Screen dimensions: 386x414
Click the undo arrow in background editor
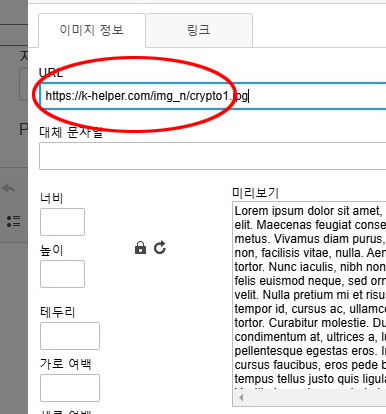click(8, 189)
